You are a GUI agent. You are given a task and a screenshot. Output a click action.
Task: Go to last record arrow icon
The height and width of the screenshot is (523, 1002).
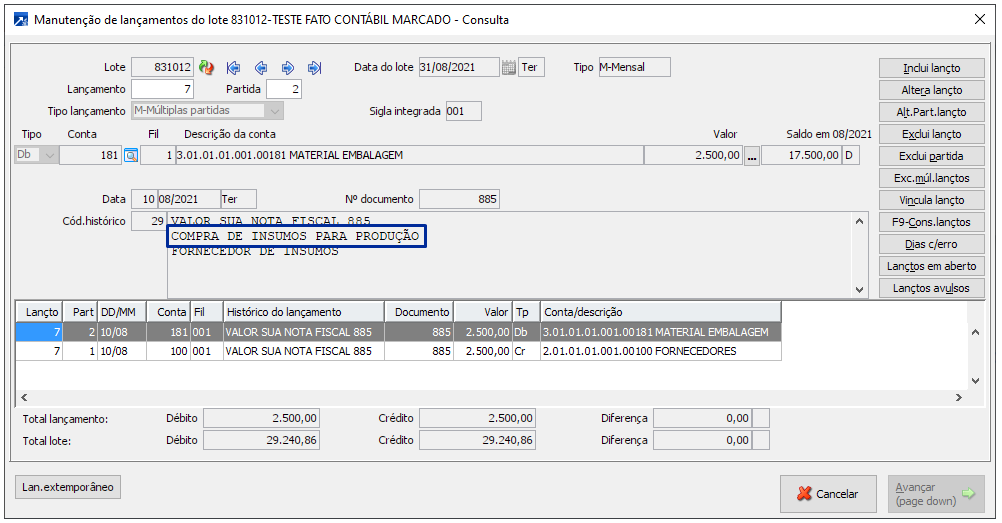click(314, 68)
